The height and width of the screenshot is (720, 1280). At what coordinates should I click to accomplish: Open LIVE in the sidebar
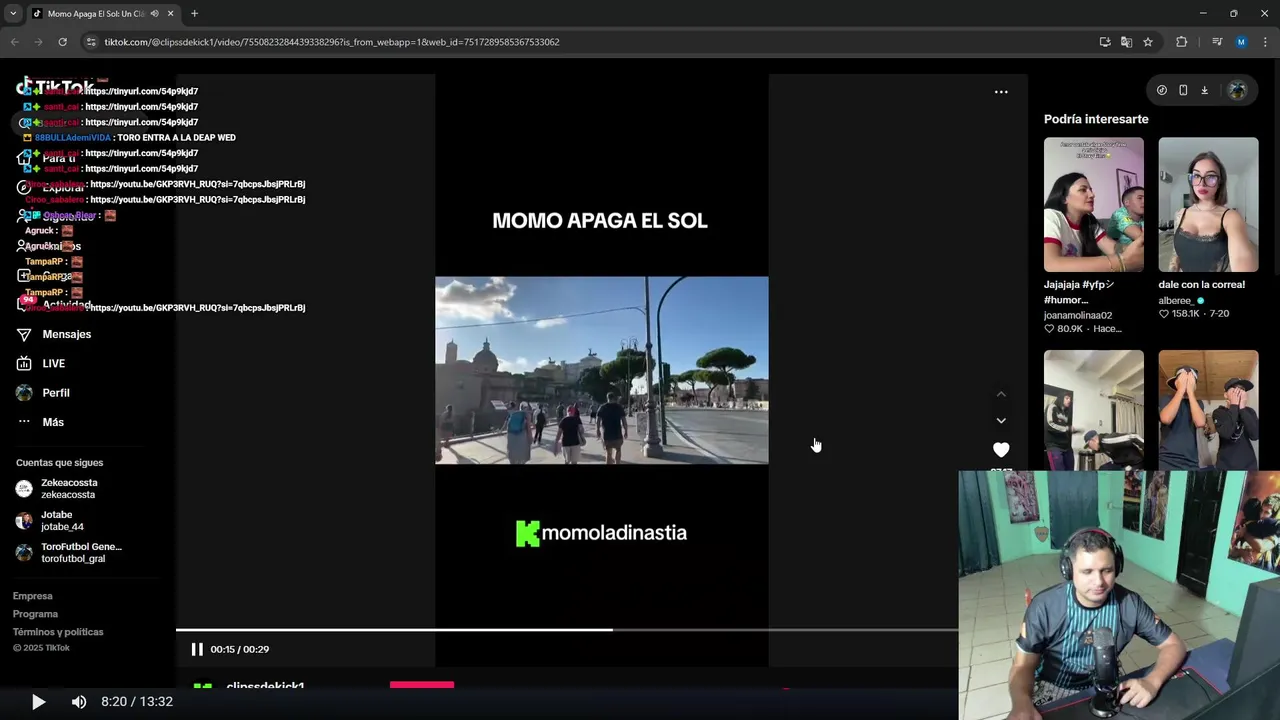pyautogui.click(x=53, y=364)
